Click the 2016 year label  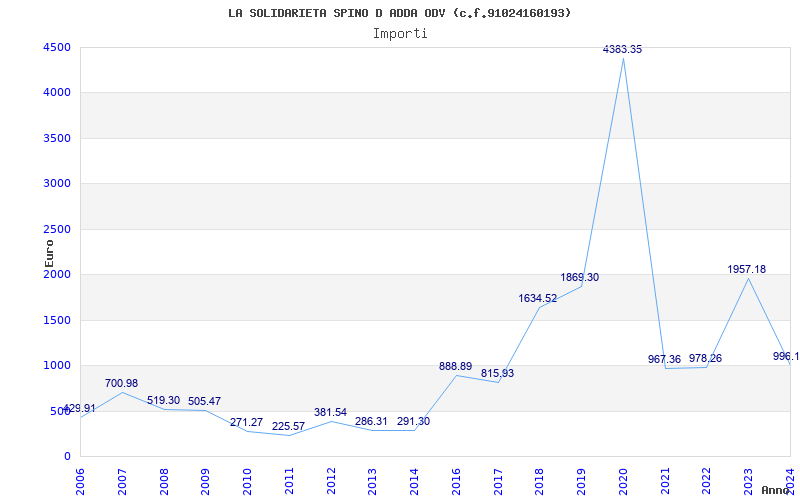[456, 482]
